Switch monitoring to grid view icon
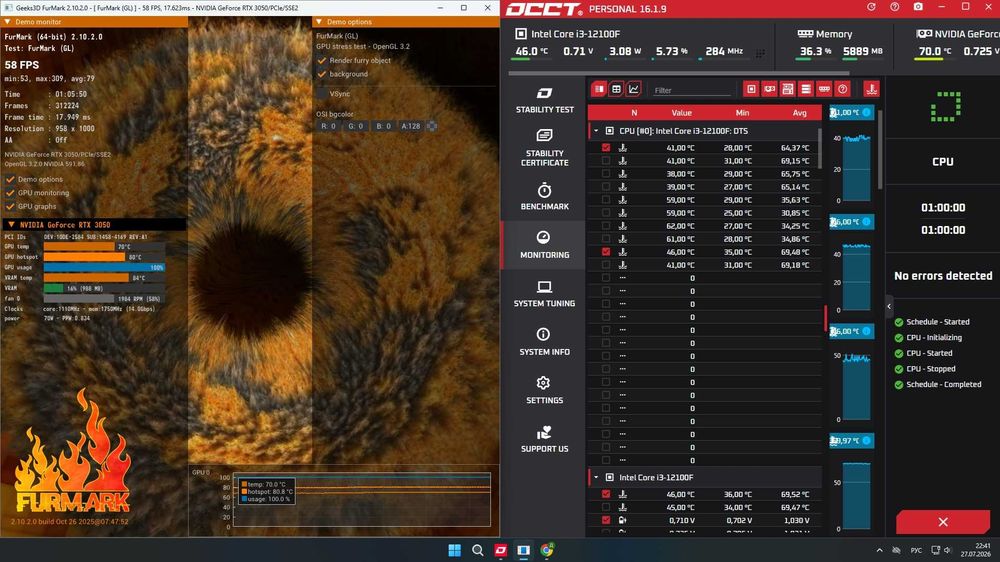The image size is (1000, 562). click(616, 89)
